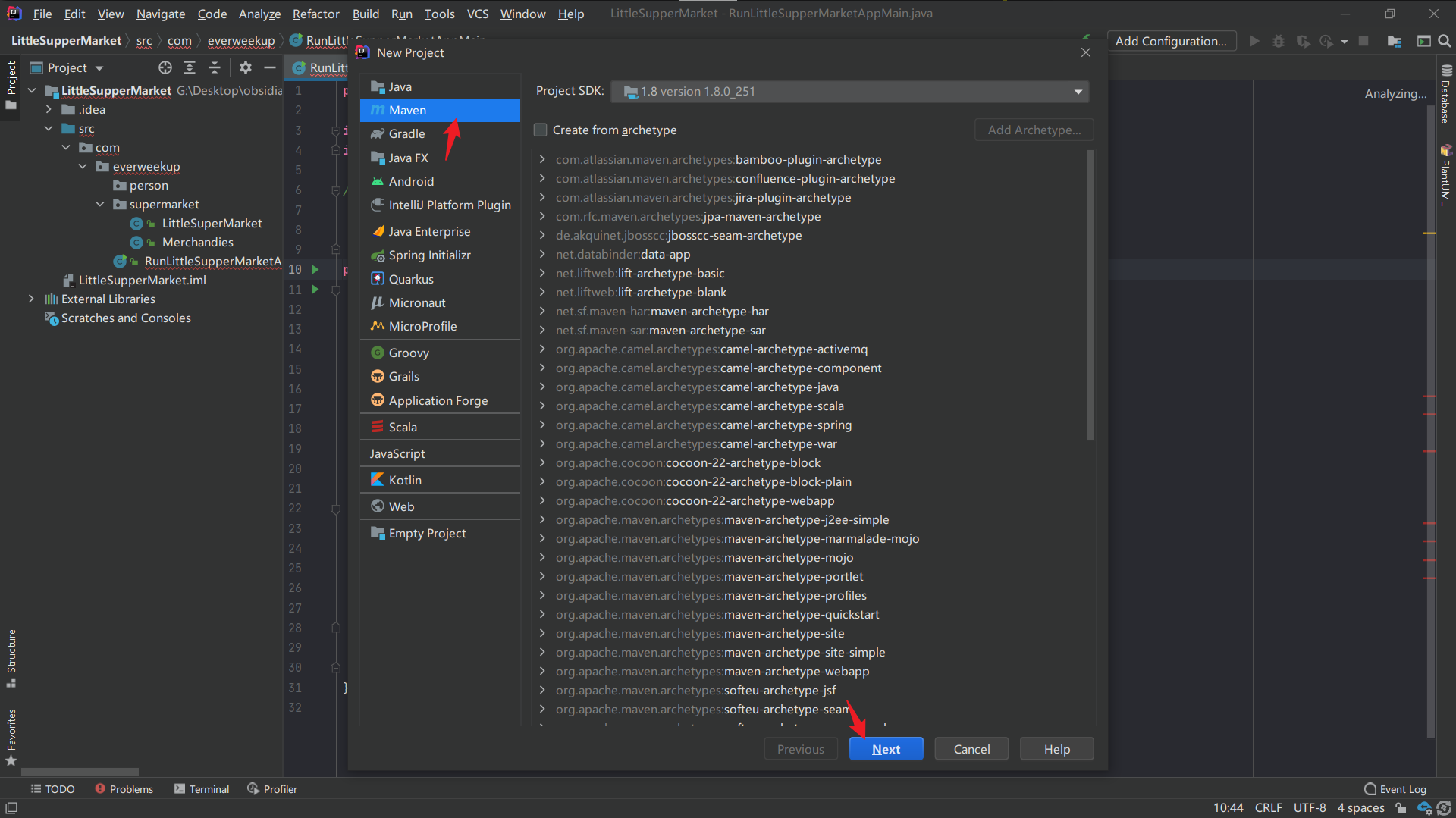The width and height of the screenshot is (1456, 818).
Task: Click the Help button in dialog
Action: [x=1056, y=749]
